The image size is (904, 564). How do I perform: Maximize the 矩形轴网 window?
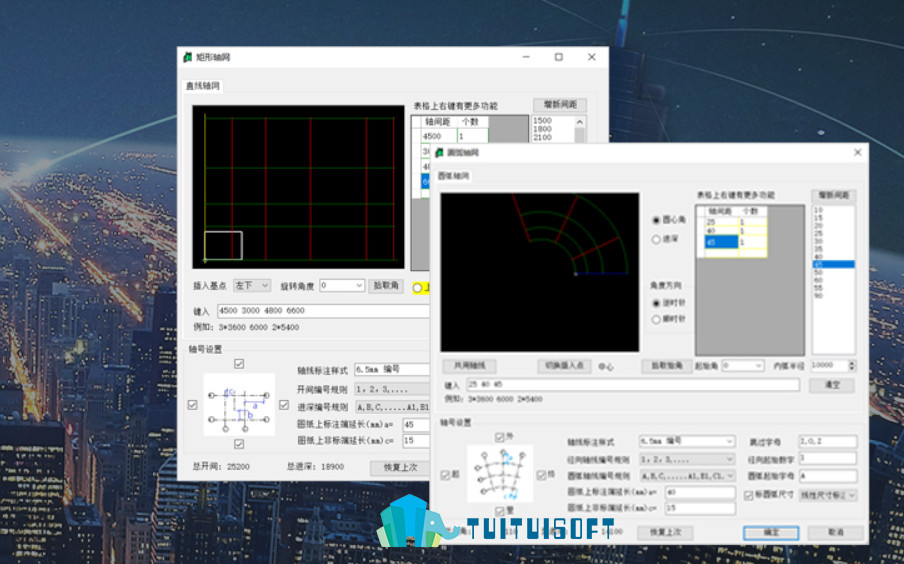(559, 57)
